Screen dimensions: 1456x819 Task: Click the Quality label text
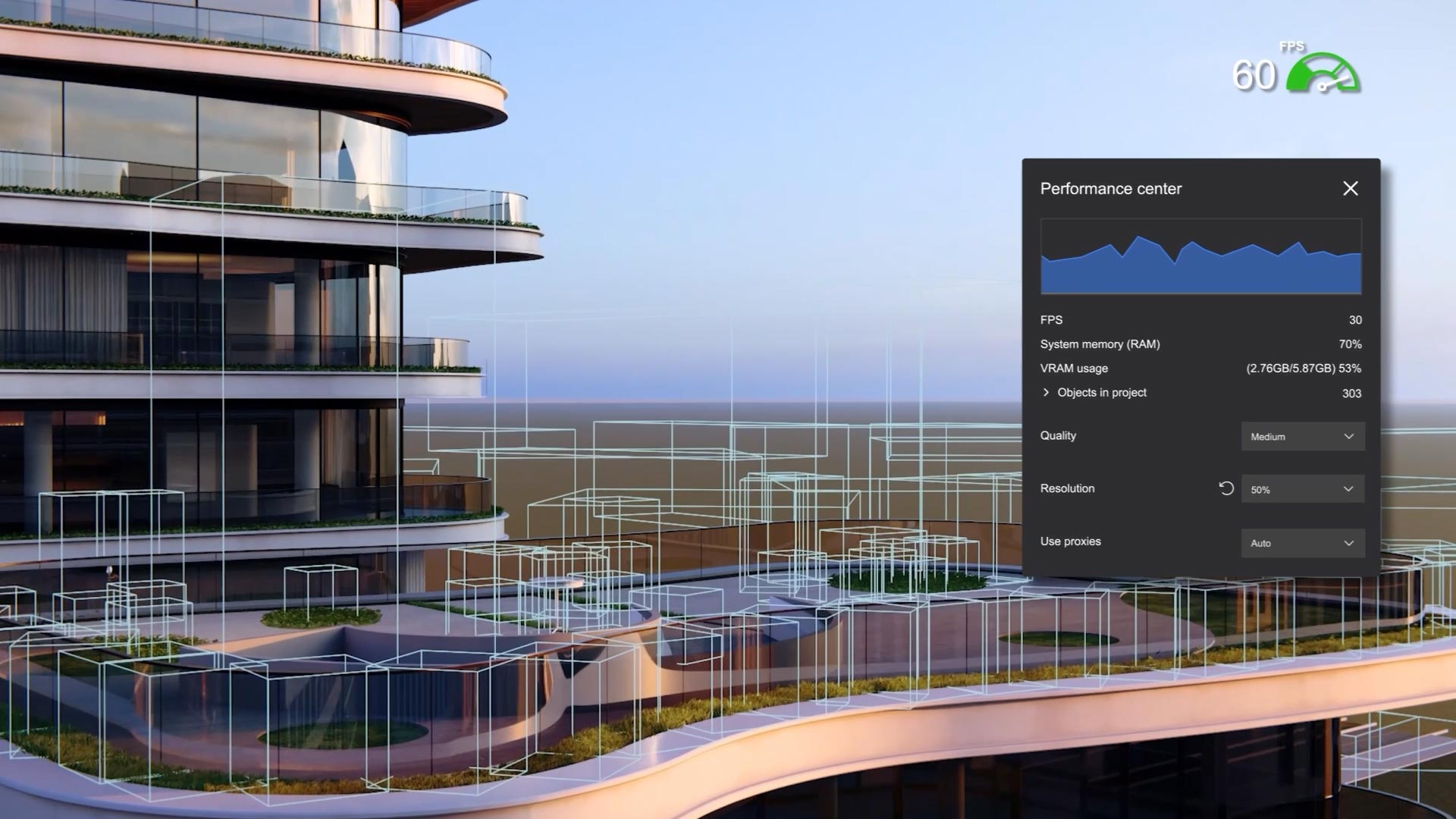click(x=1058, y=435)
